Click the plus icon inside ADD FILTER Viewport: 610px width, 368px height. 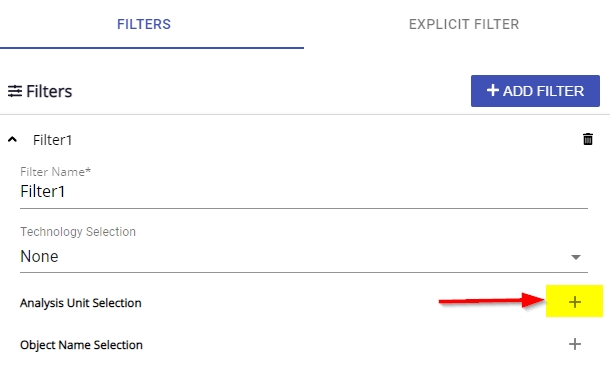pyautogui.click(x=493, y=90)
